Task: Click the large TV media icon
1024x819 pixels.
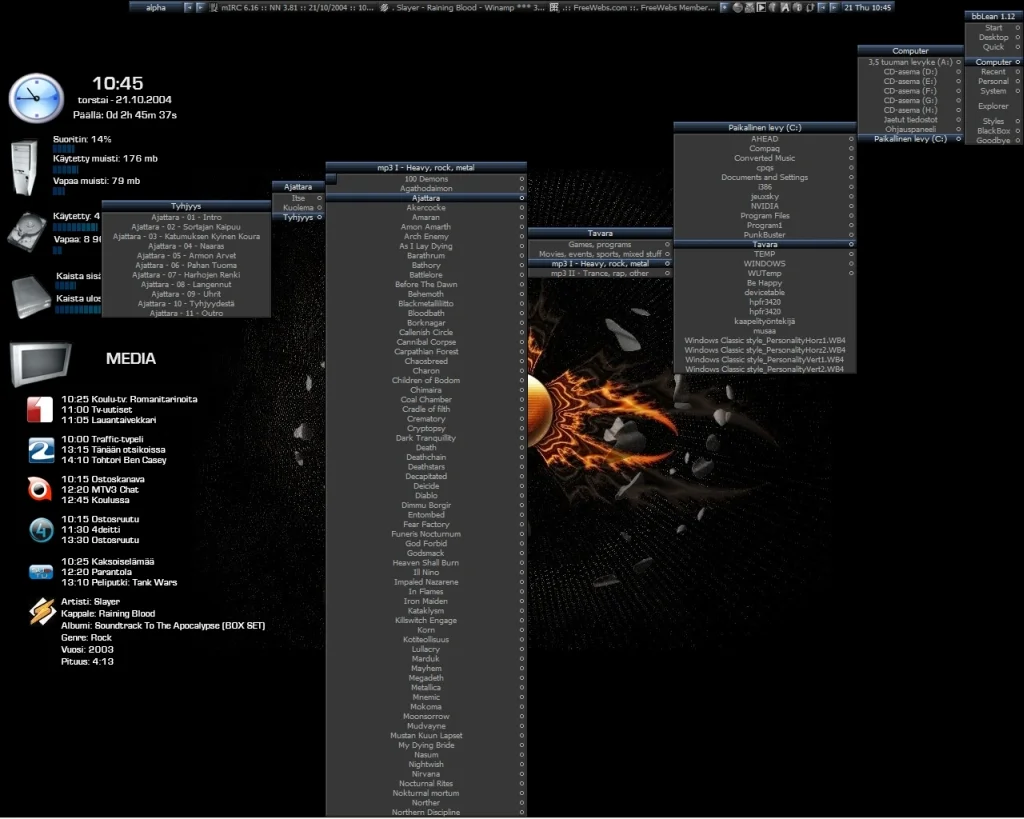Action: pos(40,363)
